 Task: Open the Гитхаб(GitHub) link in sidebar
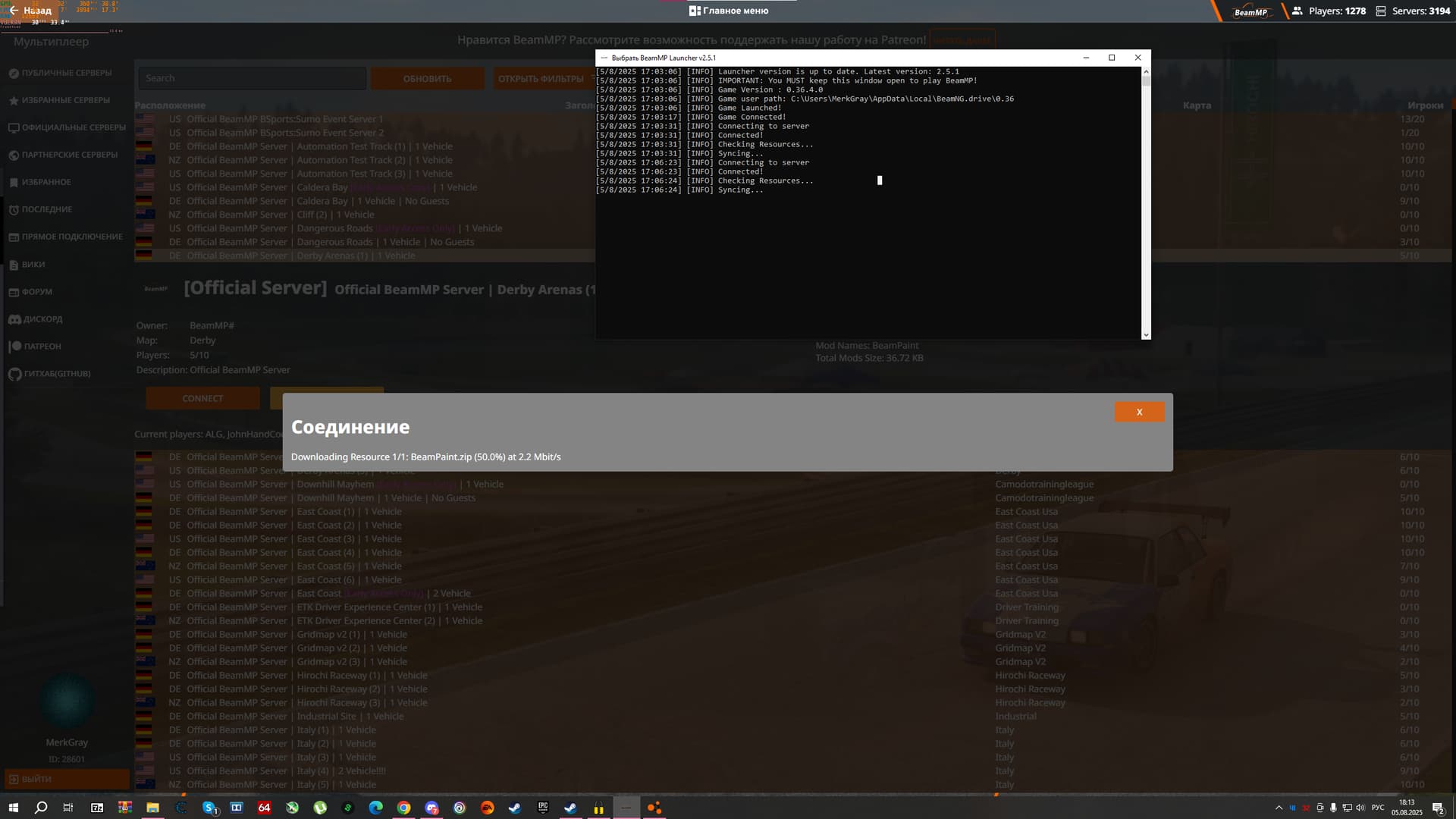pos(49,374)
